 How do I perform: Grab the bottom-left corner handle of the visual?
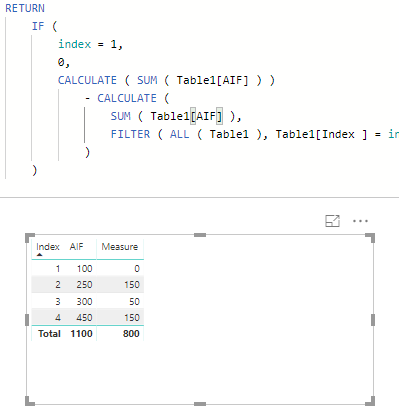pos(30,401)
